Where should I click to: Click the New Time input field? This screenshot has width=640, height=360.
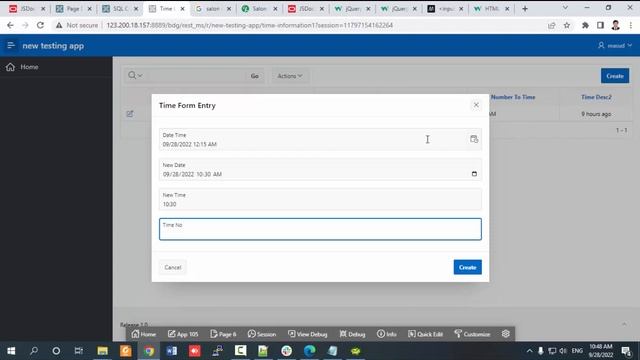click(320, 199)
